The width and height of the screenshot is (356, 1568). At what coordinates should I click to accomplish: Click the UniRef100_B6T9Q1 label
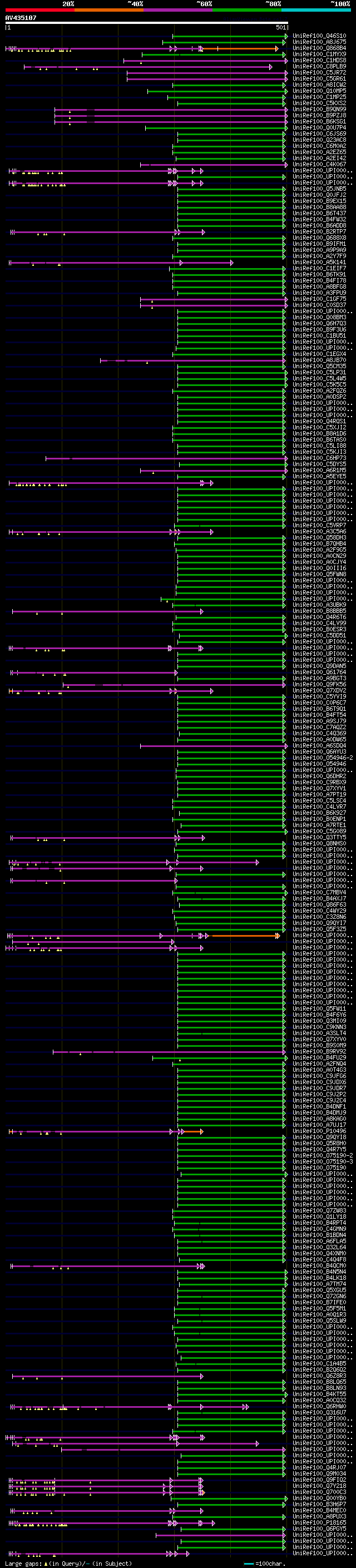tap(319, 709)
